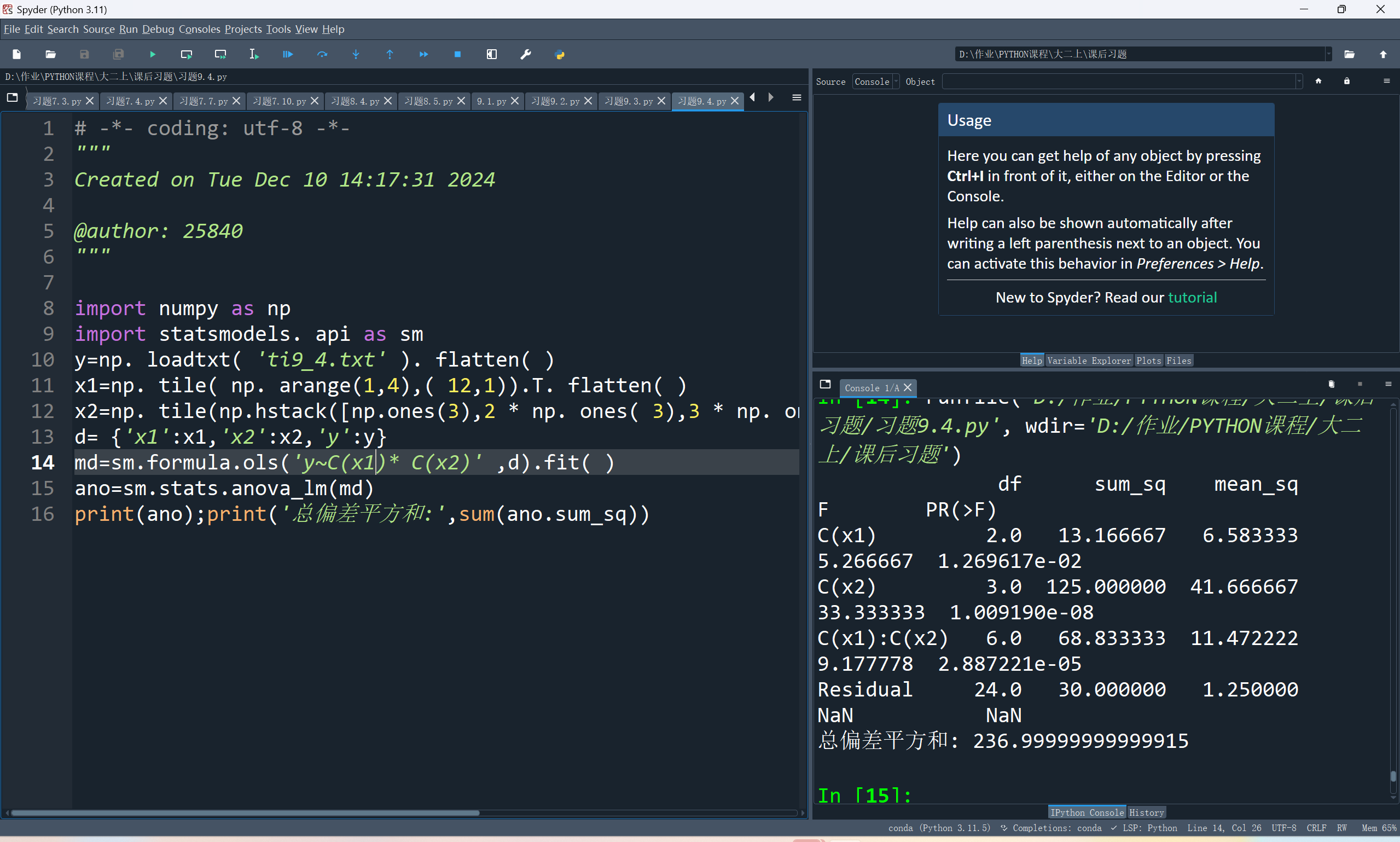The image size is (1400, 842).
Task: Click the New file icon
Action: tap(16, 55)
